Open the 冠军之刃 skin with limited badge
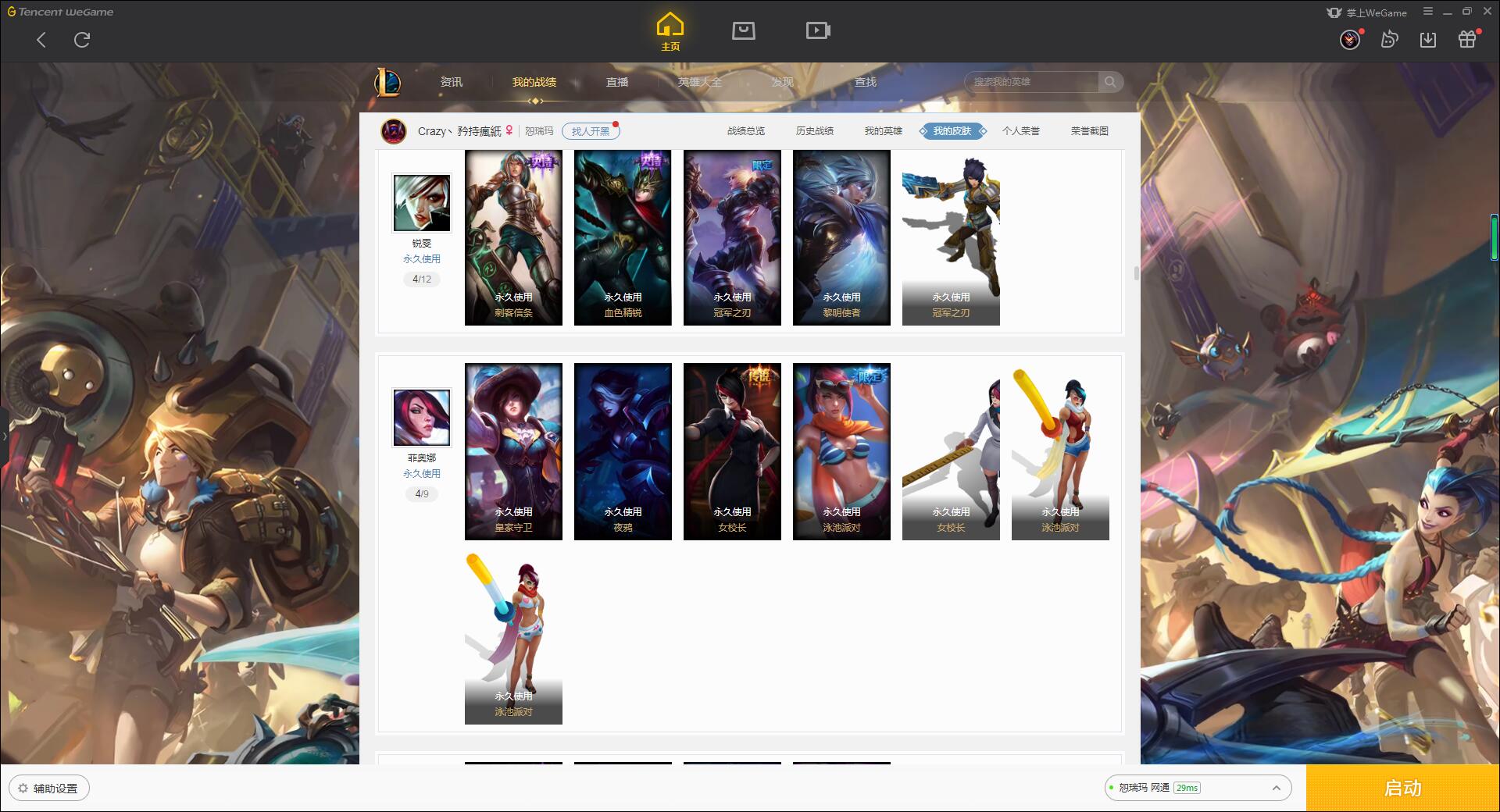 732,237
